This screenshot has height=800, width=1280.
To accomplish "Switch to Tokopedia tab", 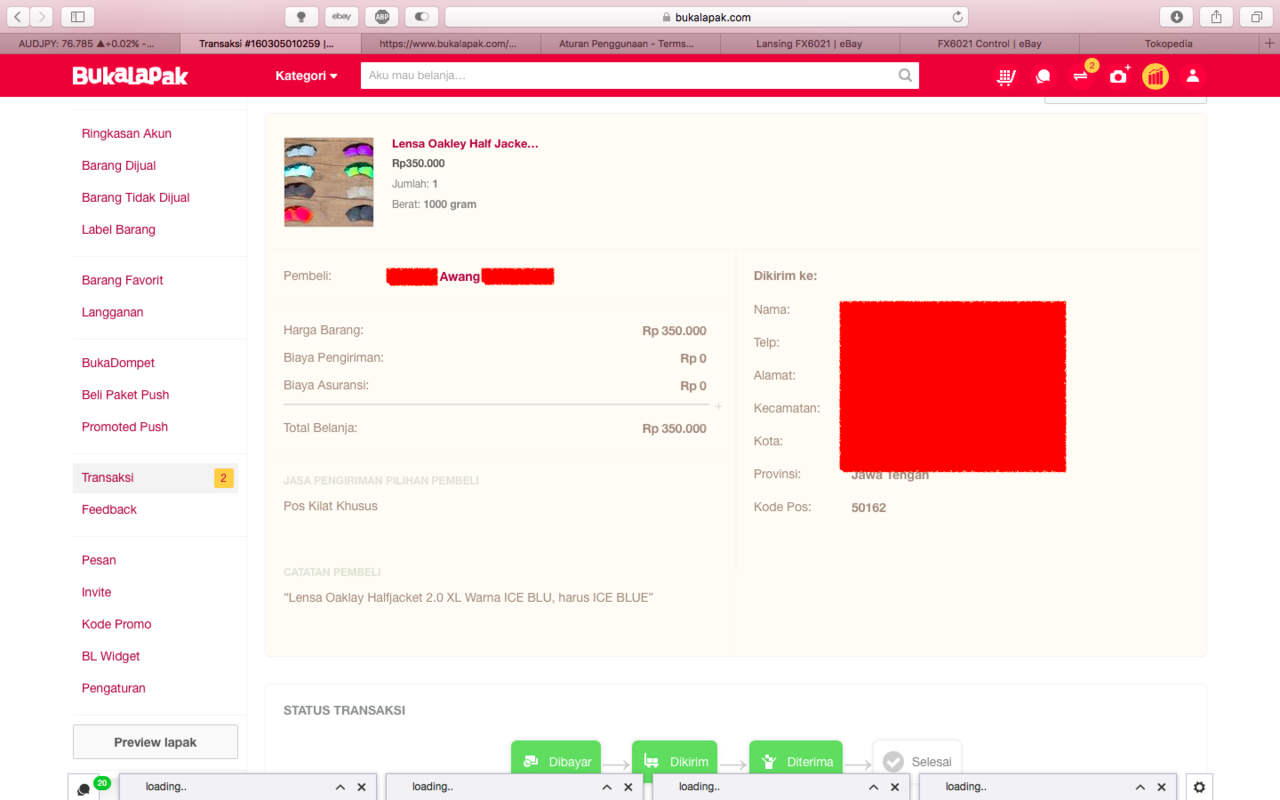I will pos(1170,44).
